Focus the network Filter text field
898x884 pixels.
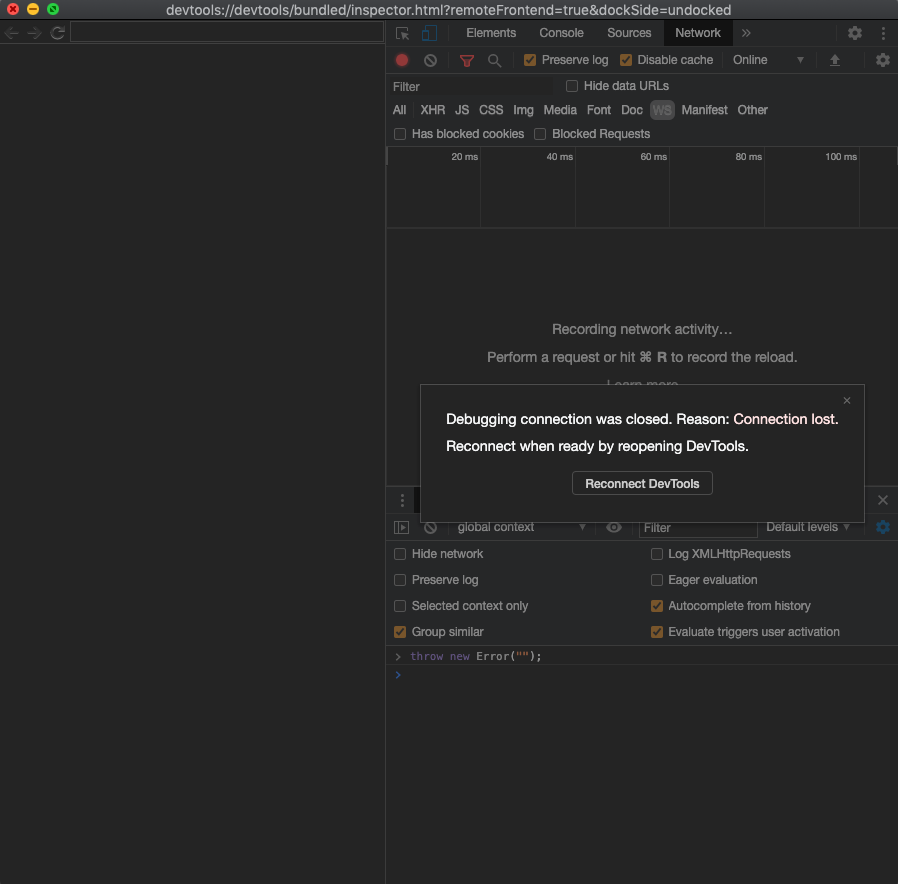point(472,86)
